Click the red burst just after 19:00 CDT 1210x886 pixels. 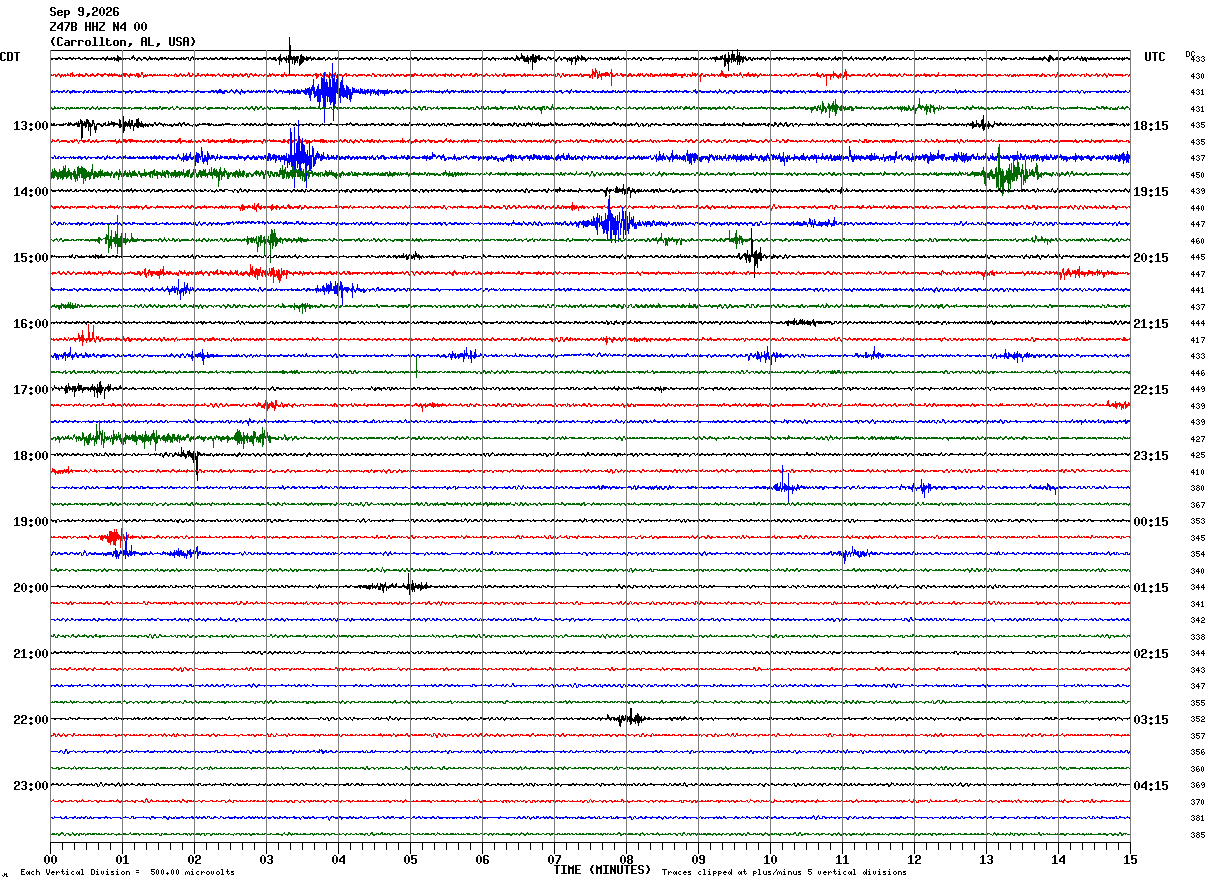tap(114, 538)
